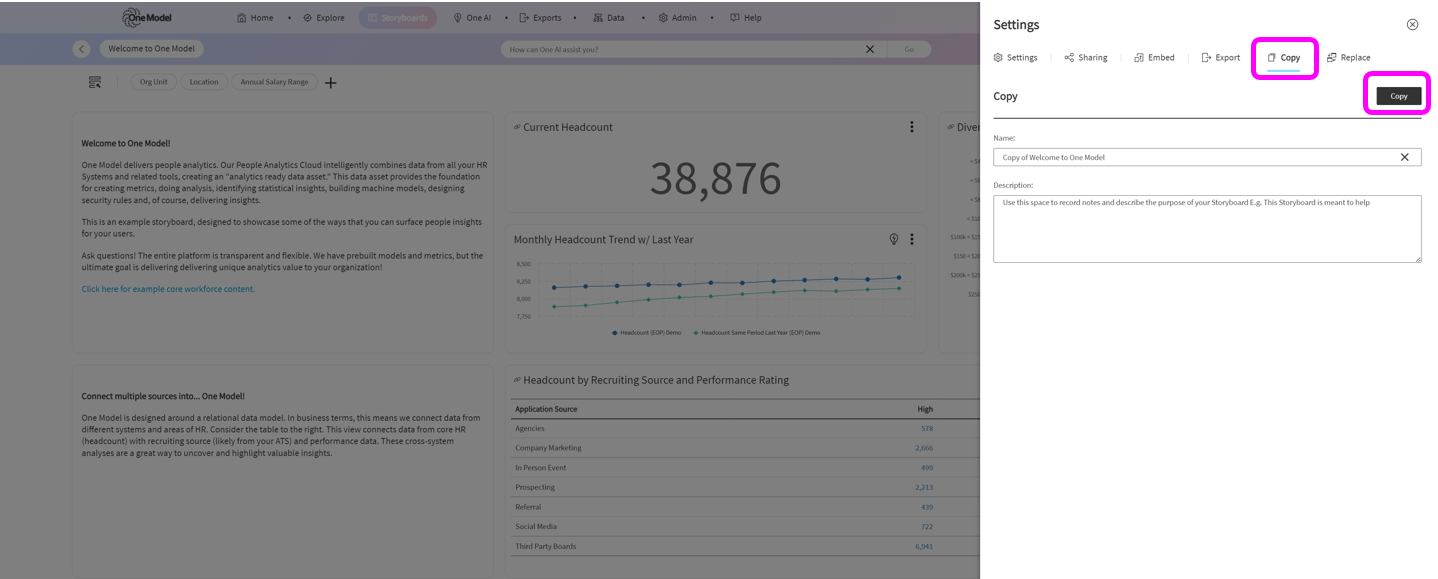Switch to the Sharing tab
The width and height of the screenshot is (1438, 579).
pos(1086,58)
